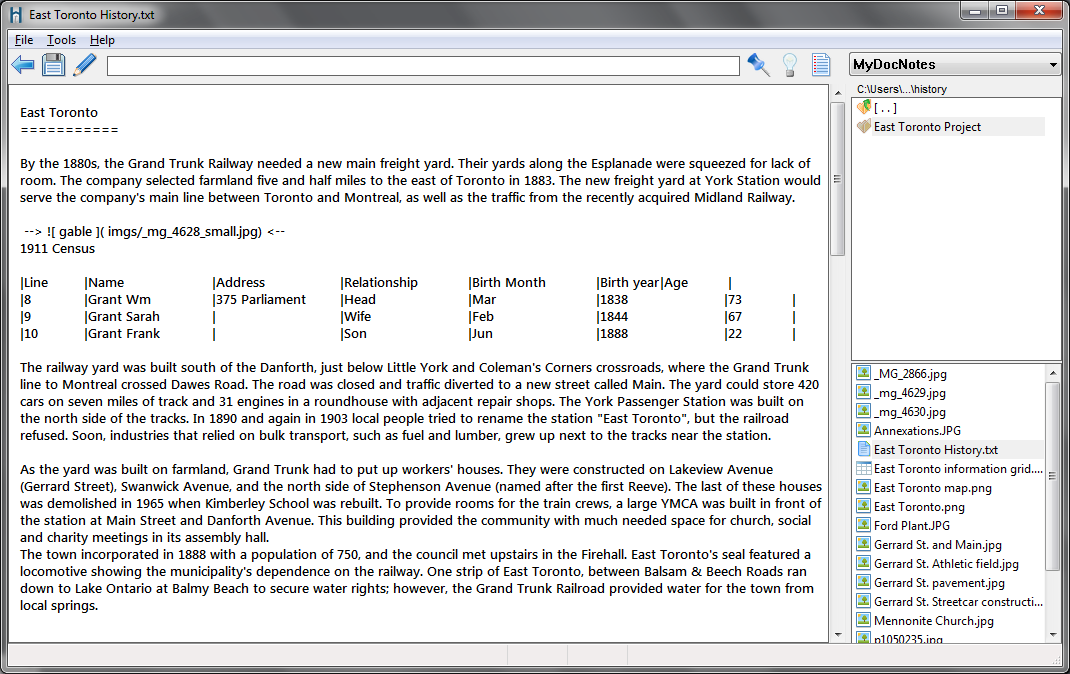The width and height of the screenshot is (1070, 674).
Task: Click the Gerrard St. Athletic field.jpg icon
Action: [863, 563]
